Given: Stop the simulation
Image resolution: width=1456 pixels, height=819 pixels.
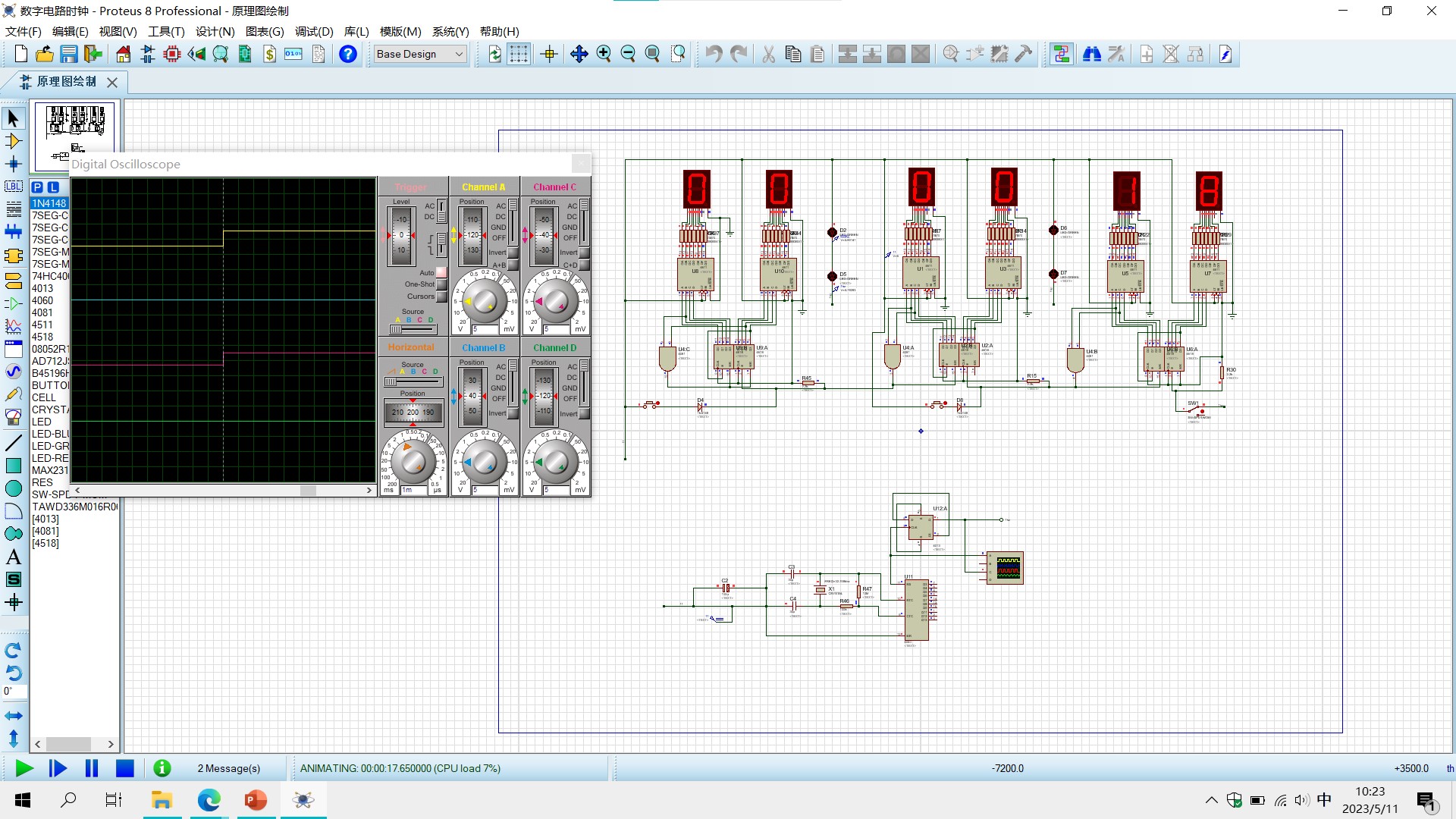Looking at the screenshot, I should coord(125,768).
